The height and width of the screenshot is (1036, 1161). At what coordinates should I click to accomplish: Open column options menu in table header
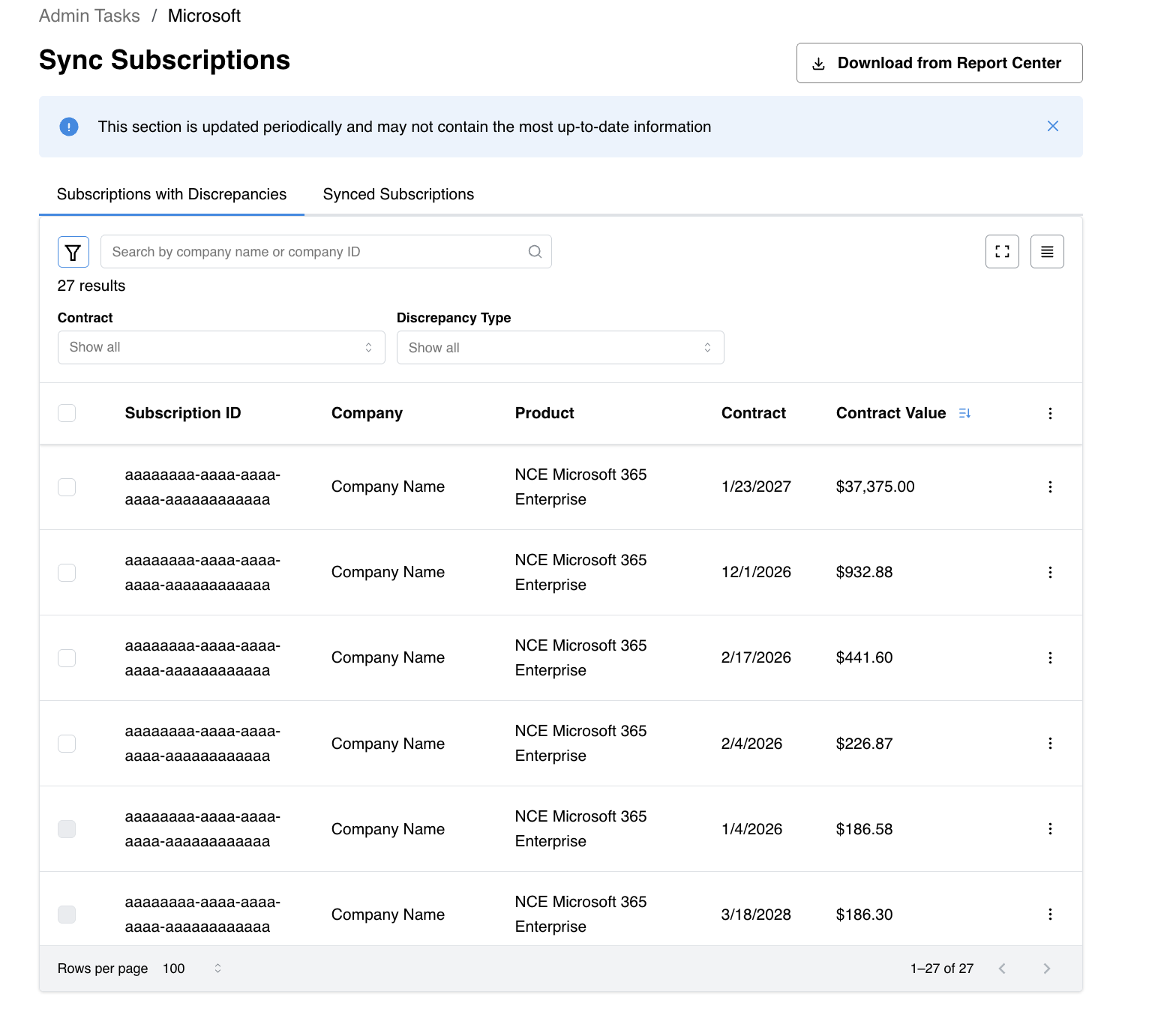pos(1050,413)
